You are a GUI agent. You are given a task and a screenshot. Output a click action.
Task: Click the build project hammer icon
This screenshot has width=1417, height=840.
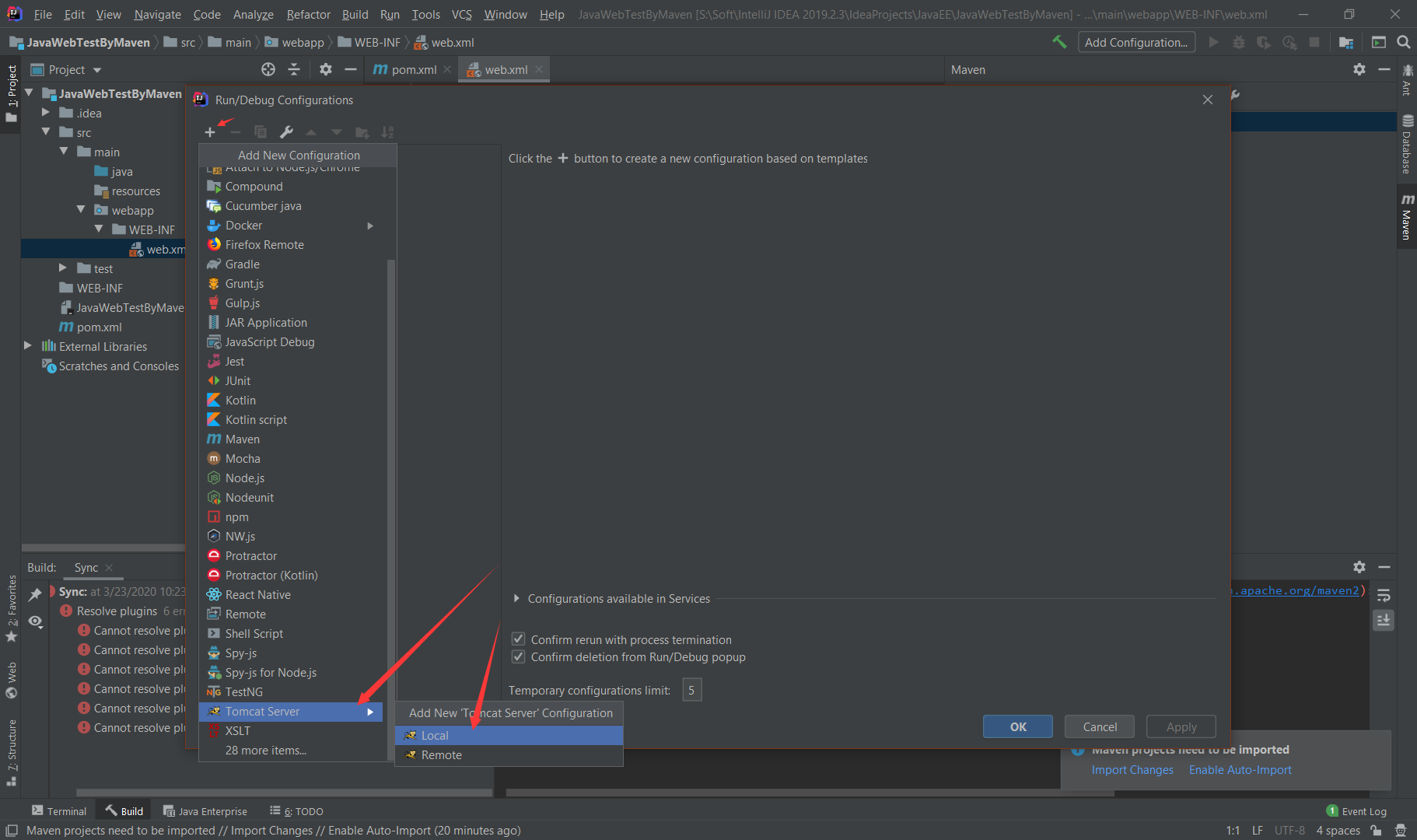click(1059, 42)
